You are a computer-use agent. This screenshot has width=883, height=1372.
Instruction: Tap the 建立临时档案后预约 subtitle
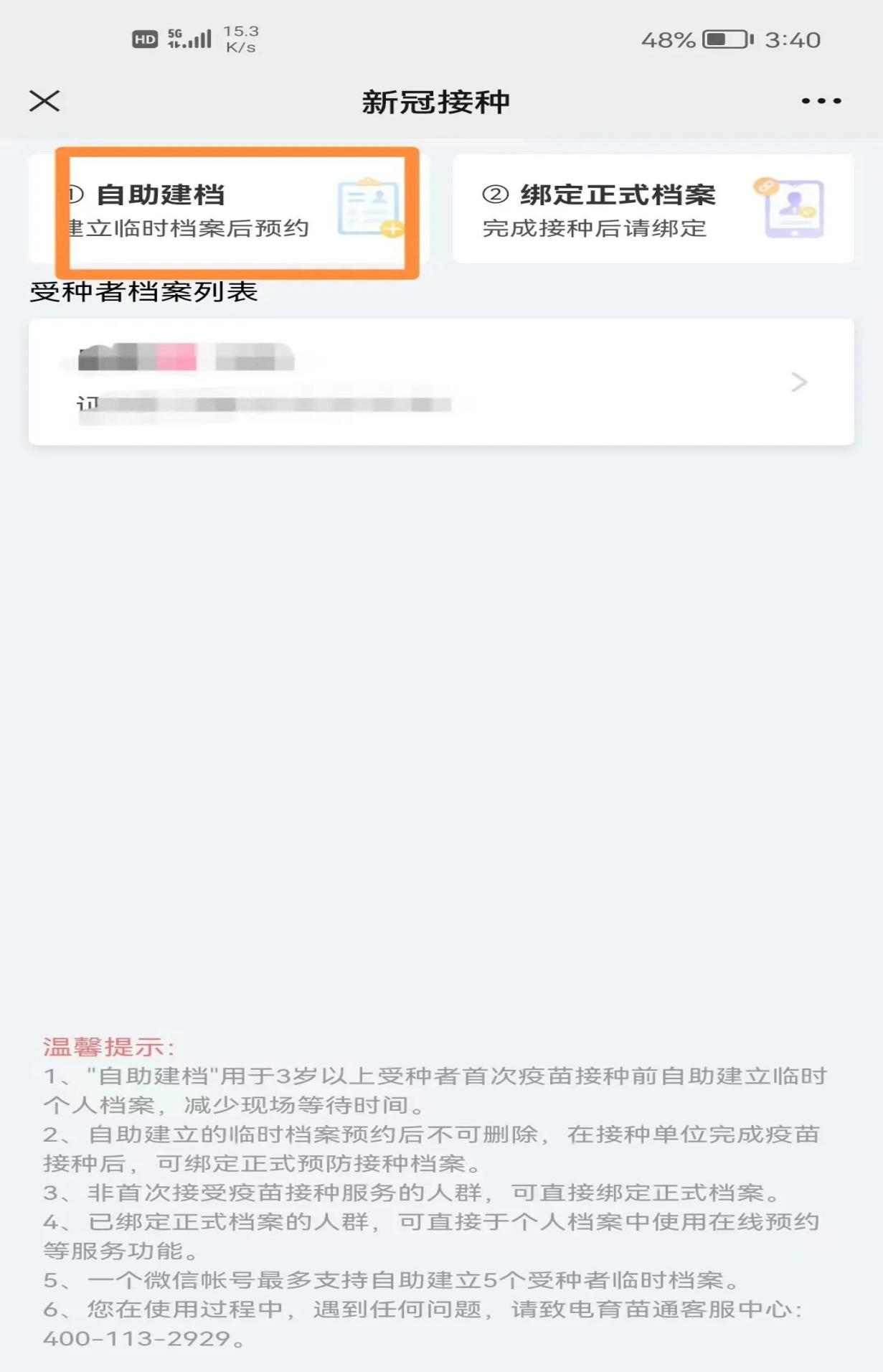click(x=188, y=228)
